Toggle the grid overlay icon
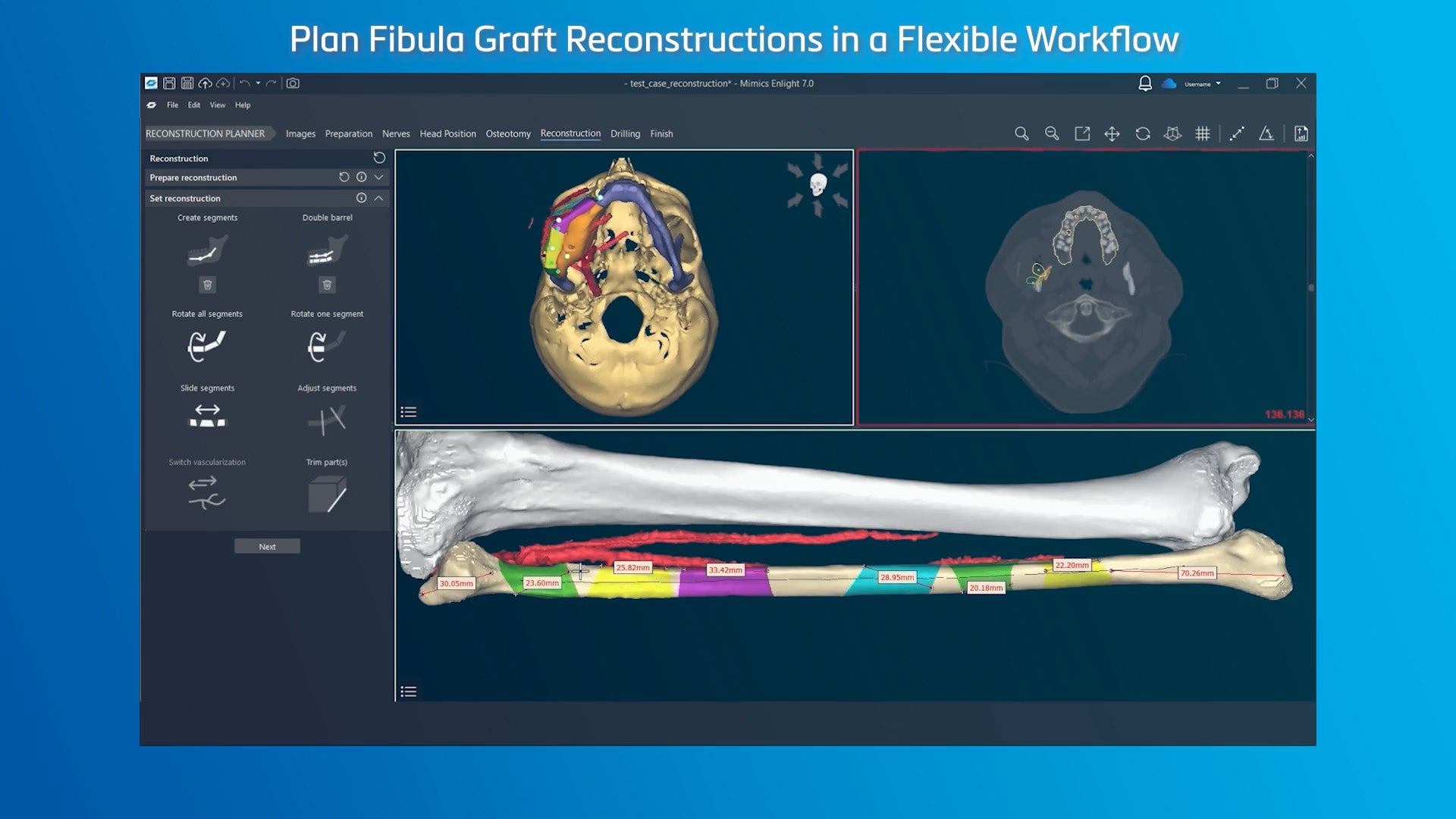Screen dimensions: 1456x819 click(1202, 133)
